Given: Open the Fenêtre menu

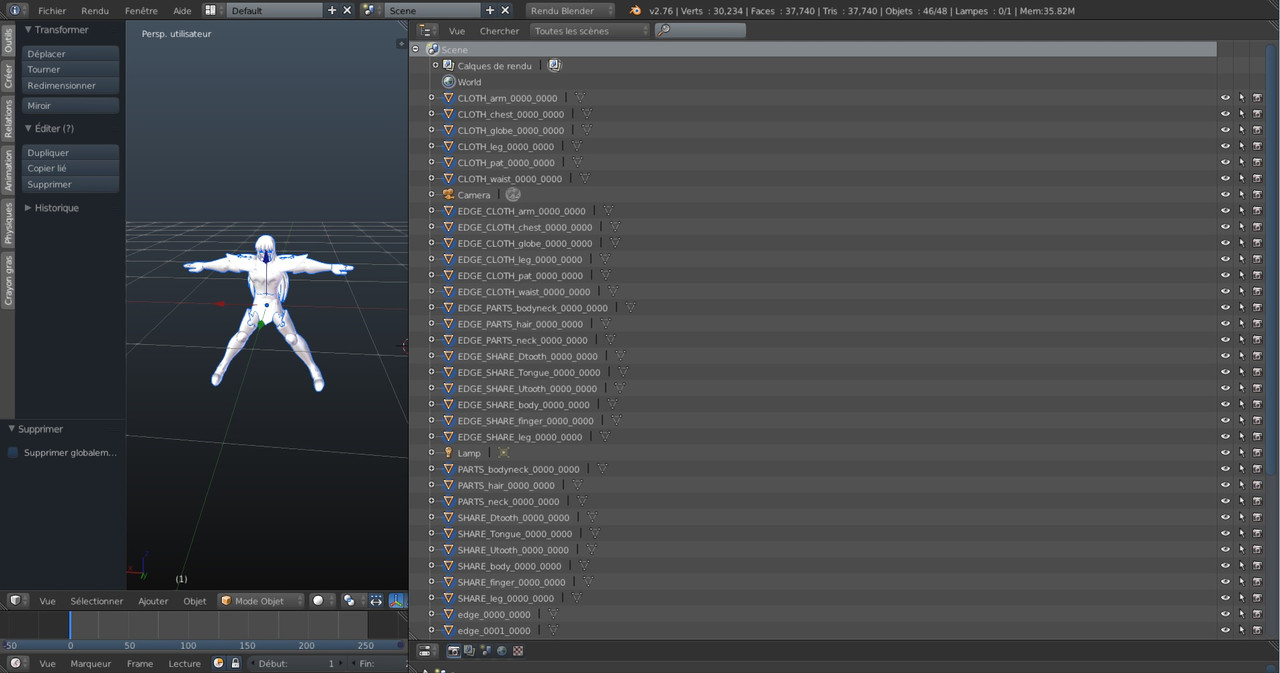Looking at the screenshot, I should pyautogui.click(x=141, y=11).
